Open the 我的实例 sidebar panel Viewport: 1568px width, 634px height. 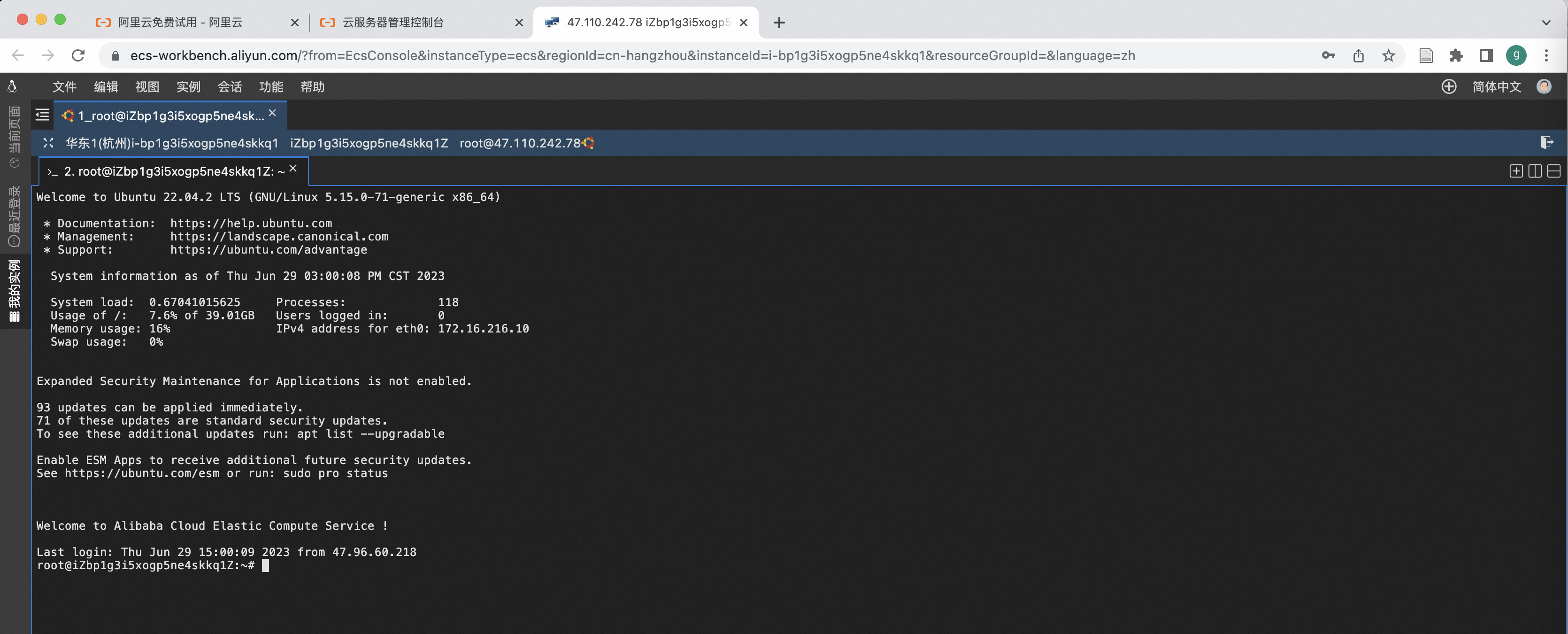(15, 291)
